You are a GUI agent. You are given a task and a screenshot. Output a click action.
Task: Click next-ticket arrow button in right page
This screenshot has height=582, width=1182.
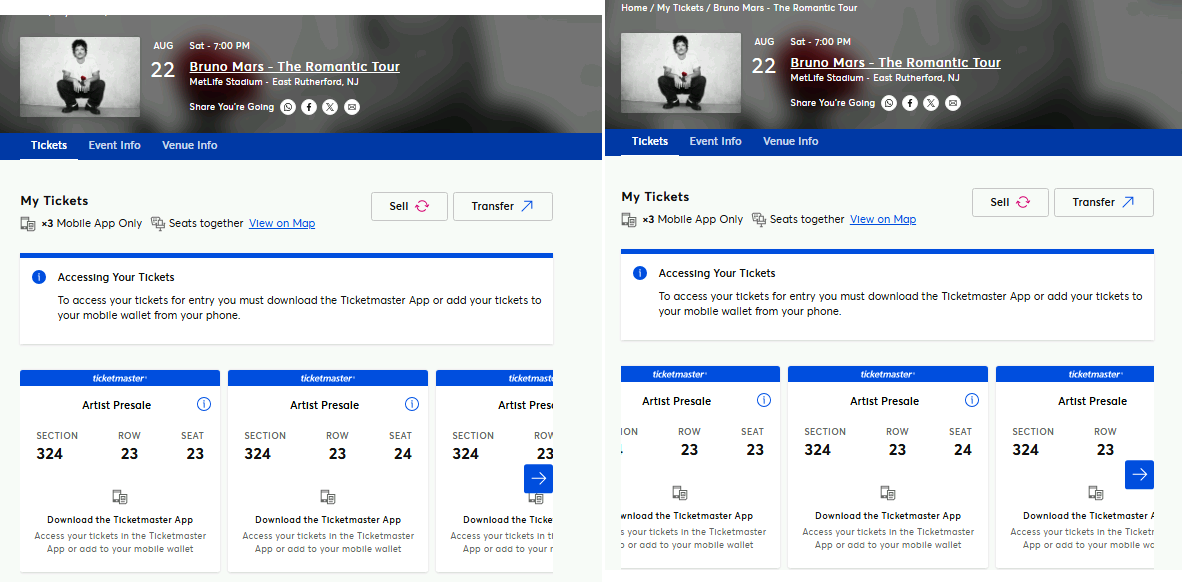point(1139,474)
